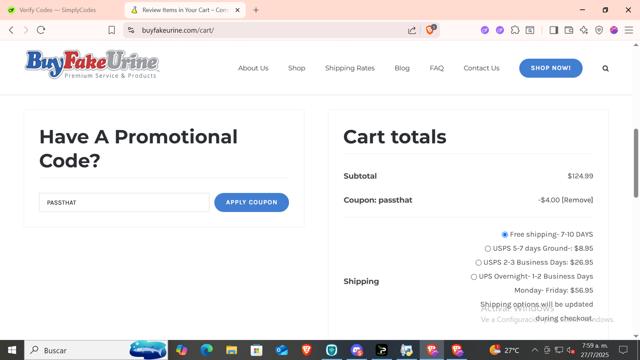Viewport: 640px width, 360px height.
Task: Select UPS Overnight 1-2 Business Days shipping
Action: pos(473,277)
